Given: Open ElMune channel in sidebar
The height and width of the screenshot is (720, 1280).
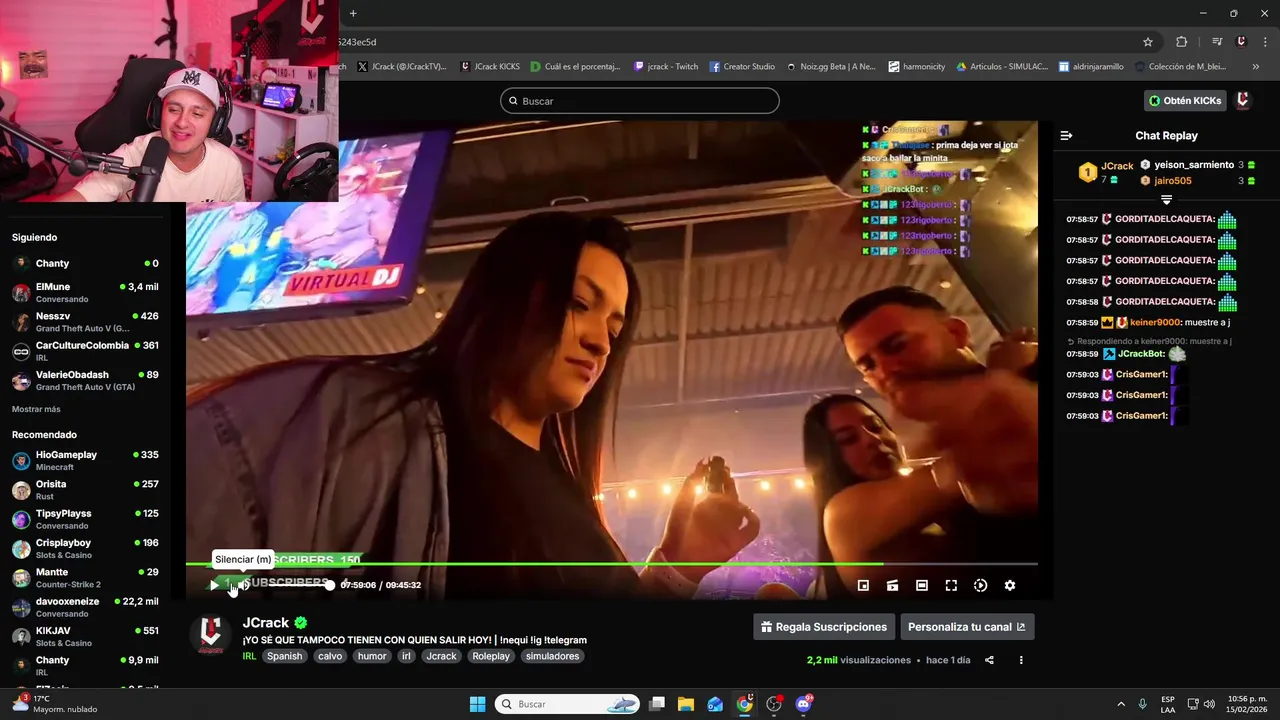Looking at the screenshot, I should 85,292.
